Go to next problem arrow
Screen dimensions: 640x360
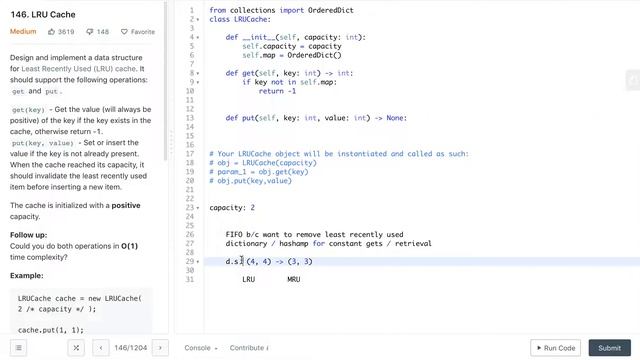tap(160, 348)
